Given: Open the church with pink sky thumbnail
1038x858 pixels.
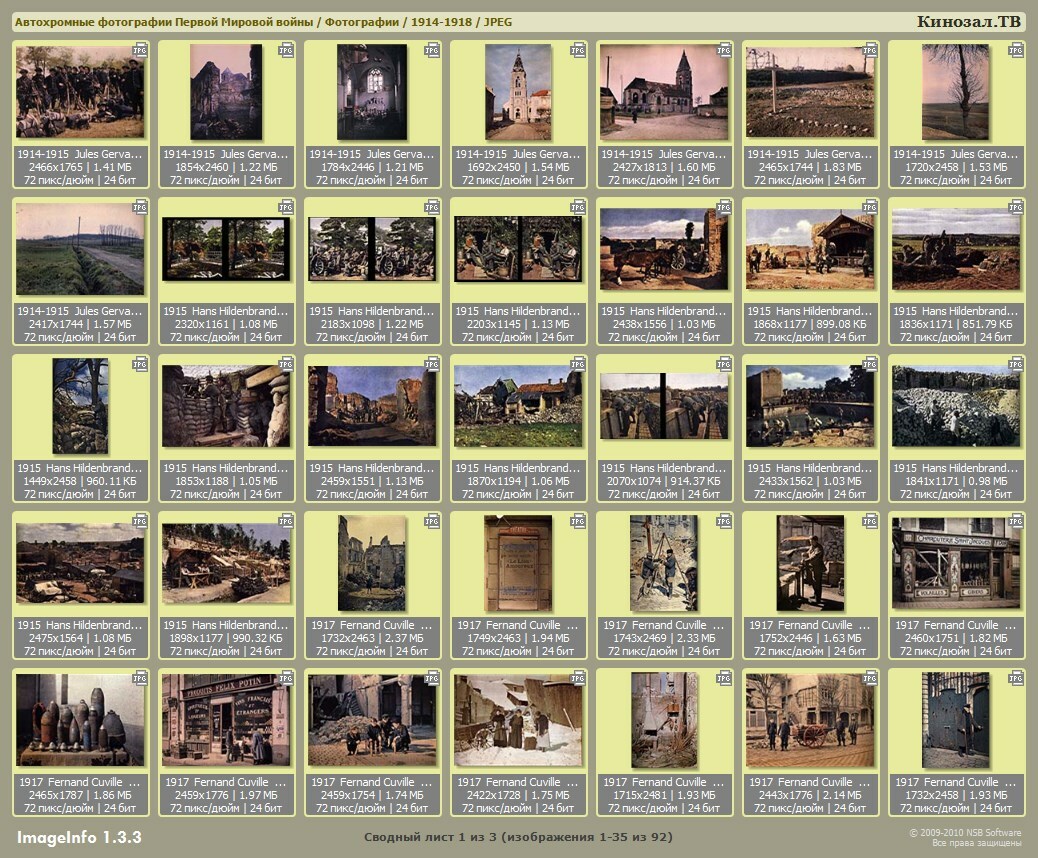Looking at the screenshot, I should (664, 92).
